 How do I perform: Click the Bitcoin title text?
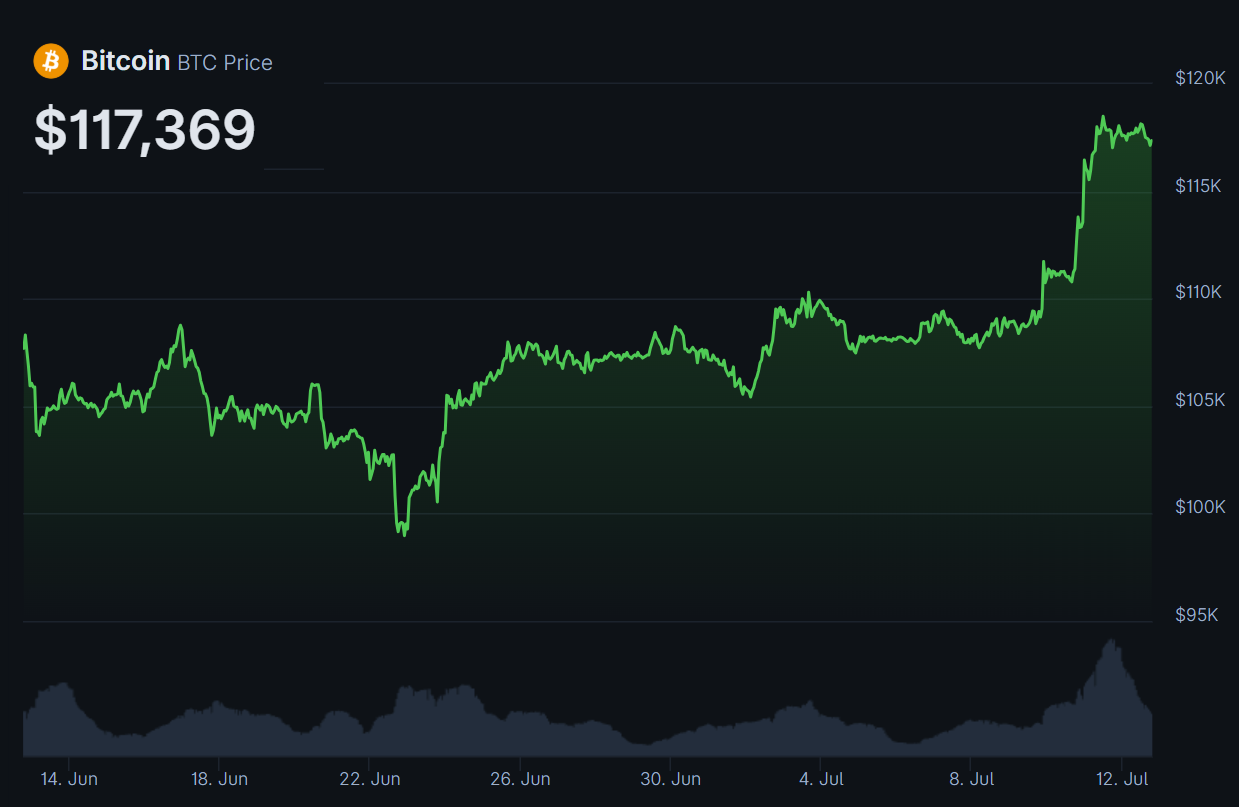125,61
